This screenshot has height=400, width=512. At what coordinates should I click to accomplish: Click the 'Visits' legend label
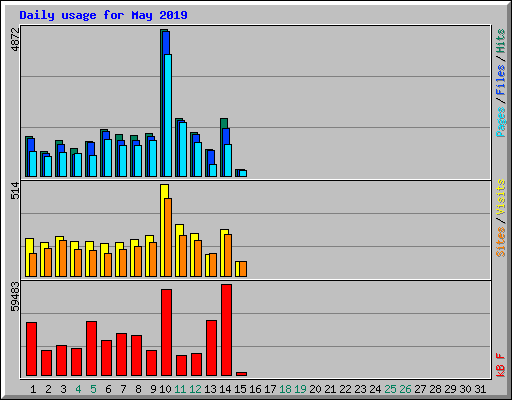pyautogui.click(x=501, y=198)
